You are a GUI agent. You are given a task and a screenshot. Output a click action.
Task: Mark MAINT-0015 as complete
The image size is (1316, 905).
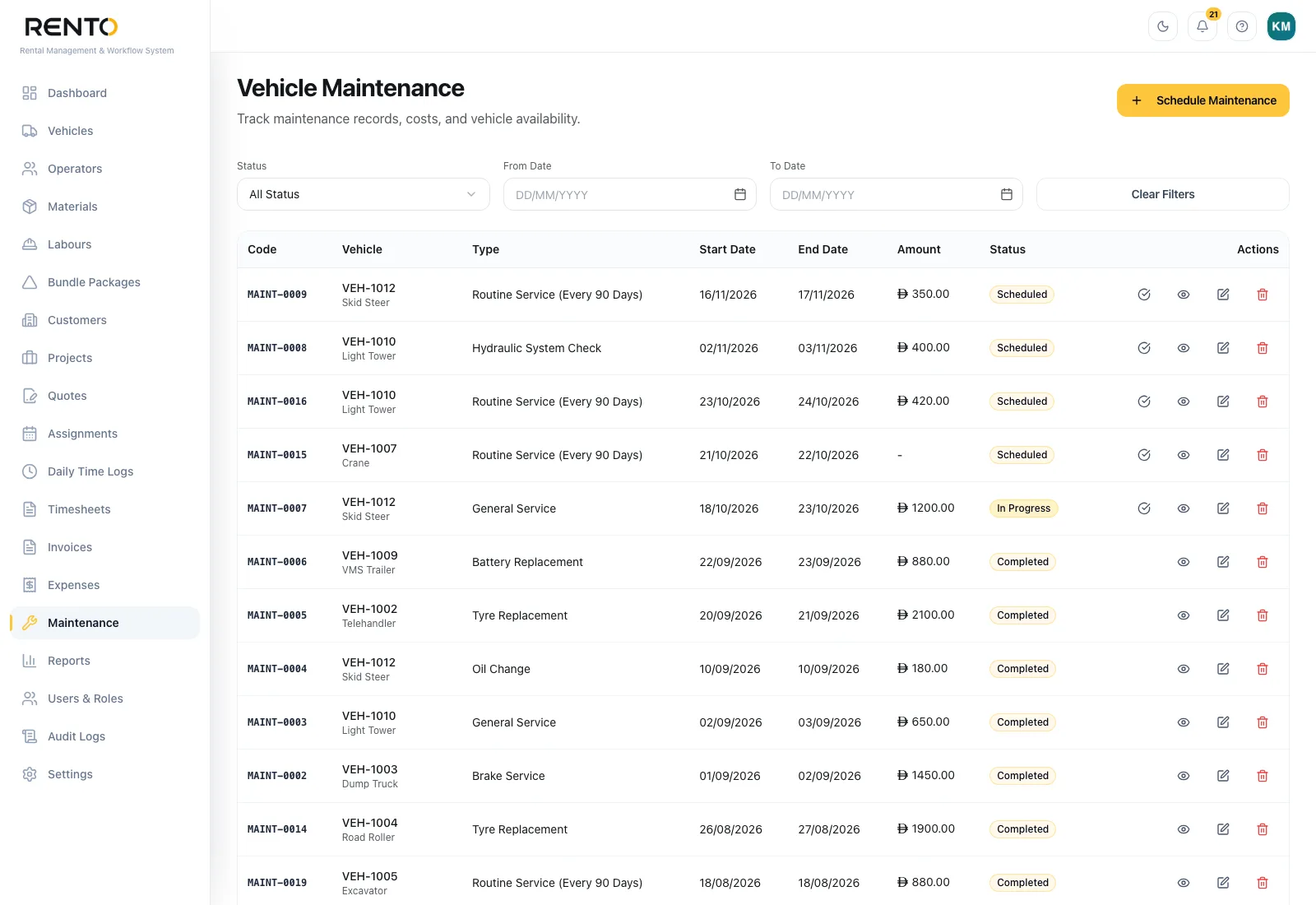pos(1144,455)
